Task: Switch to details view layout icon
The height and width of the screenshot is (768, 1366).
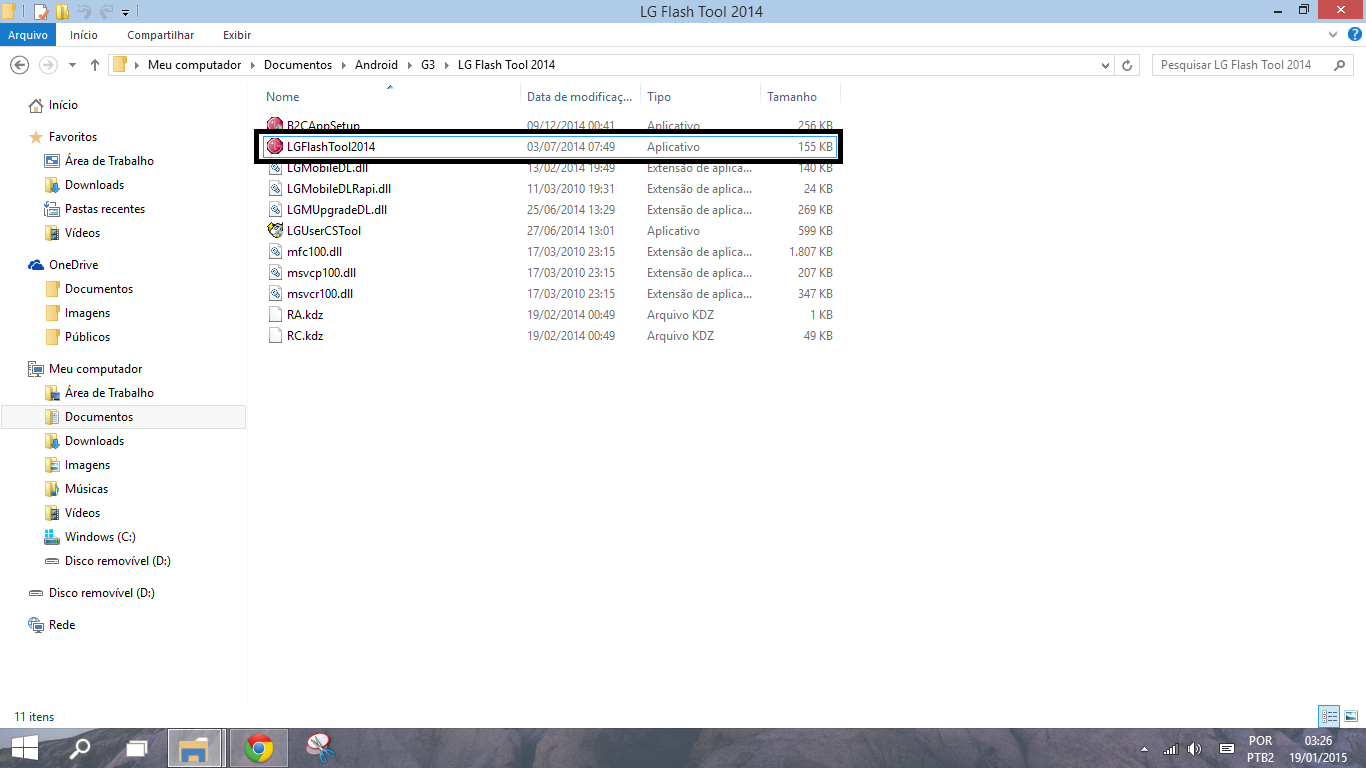Action: 1329,716
